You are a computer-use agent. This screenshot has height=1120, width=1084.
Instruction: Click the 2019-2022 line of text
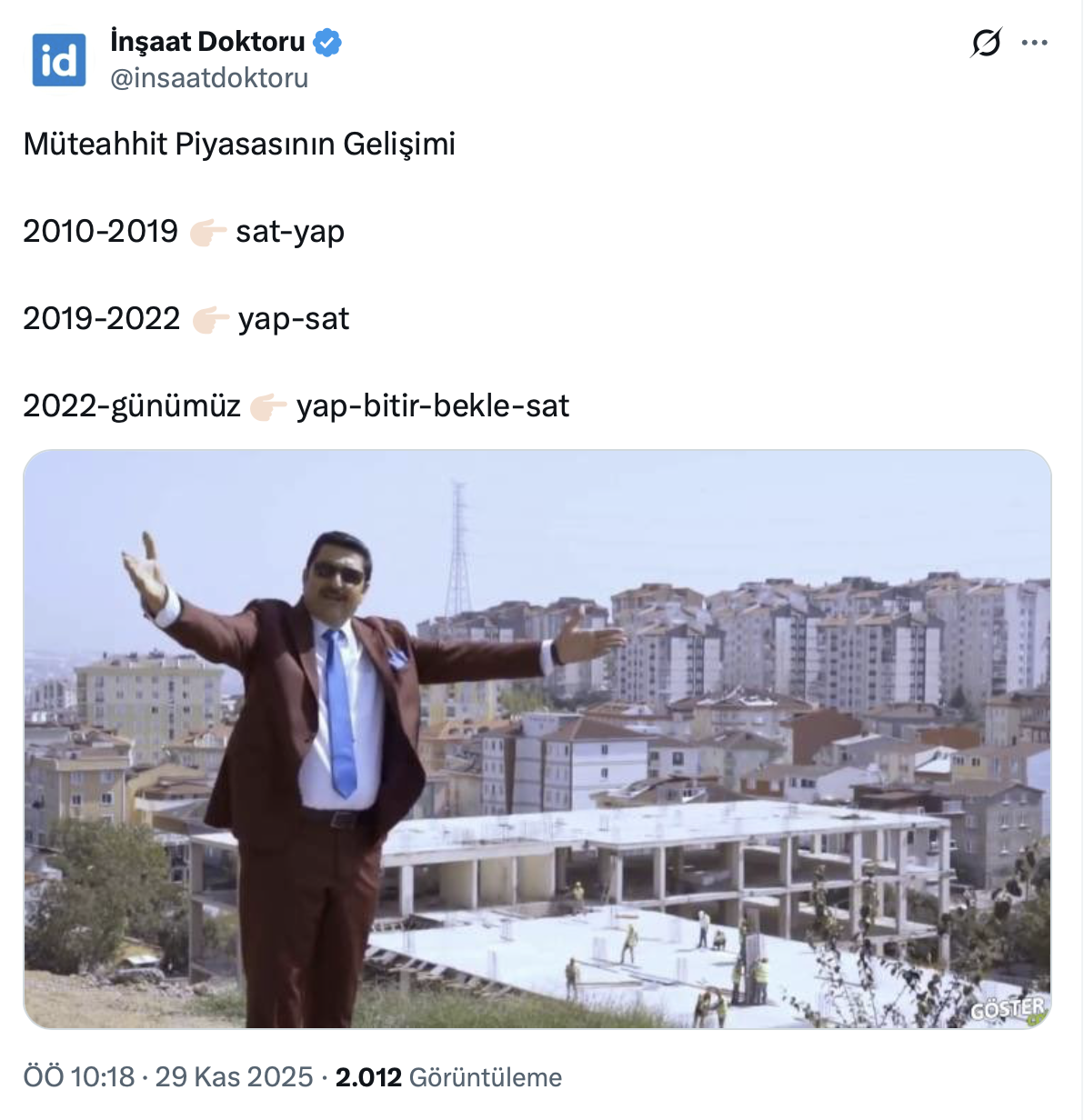coord(102,319)
